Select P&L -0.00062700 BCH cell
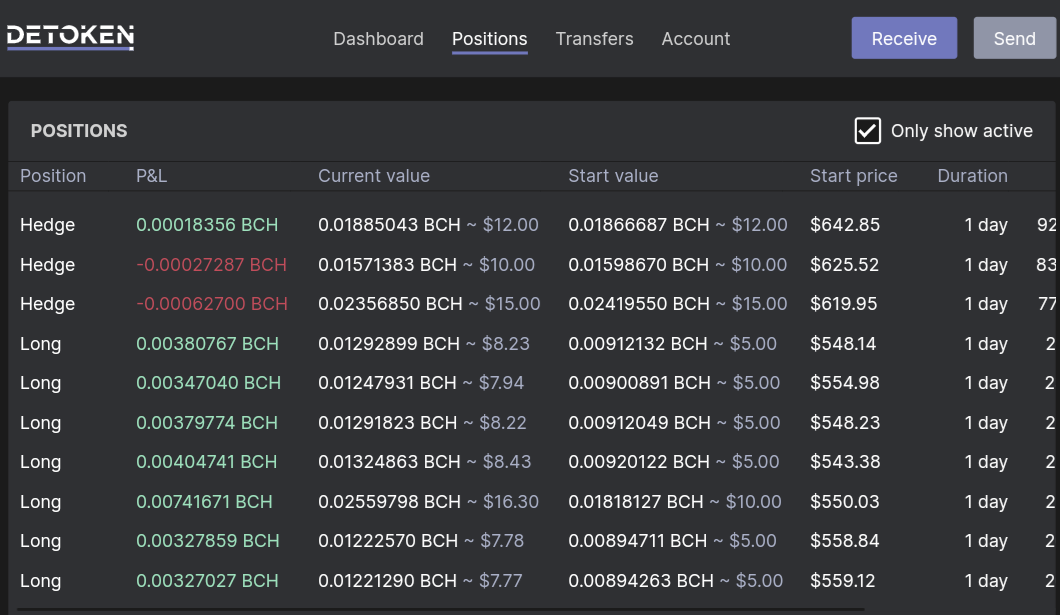1060x615 pixels. [212, 303]
